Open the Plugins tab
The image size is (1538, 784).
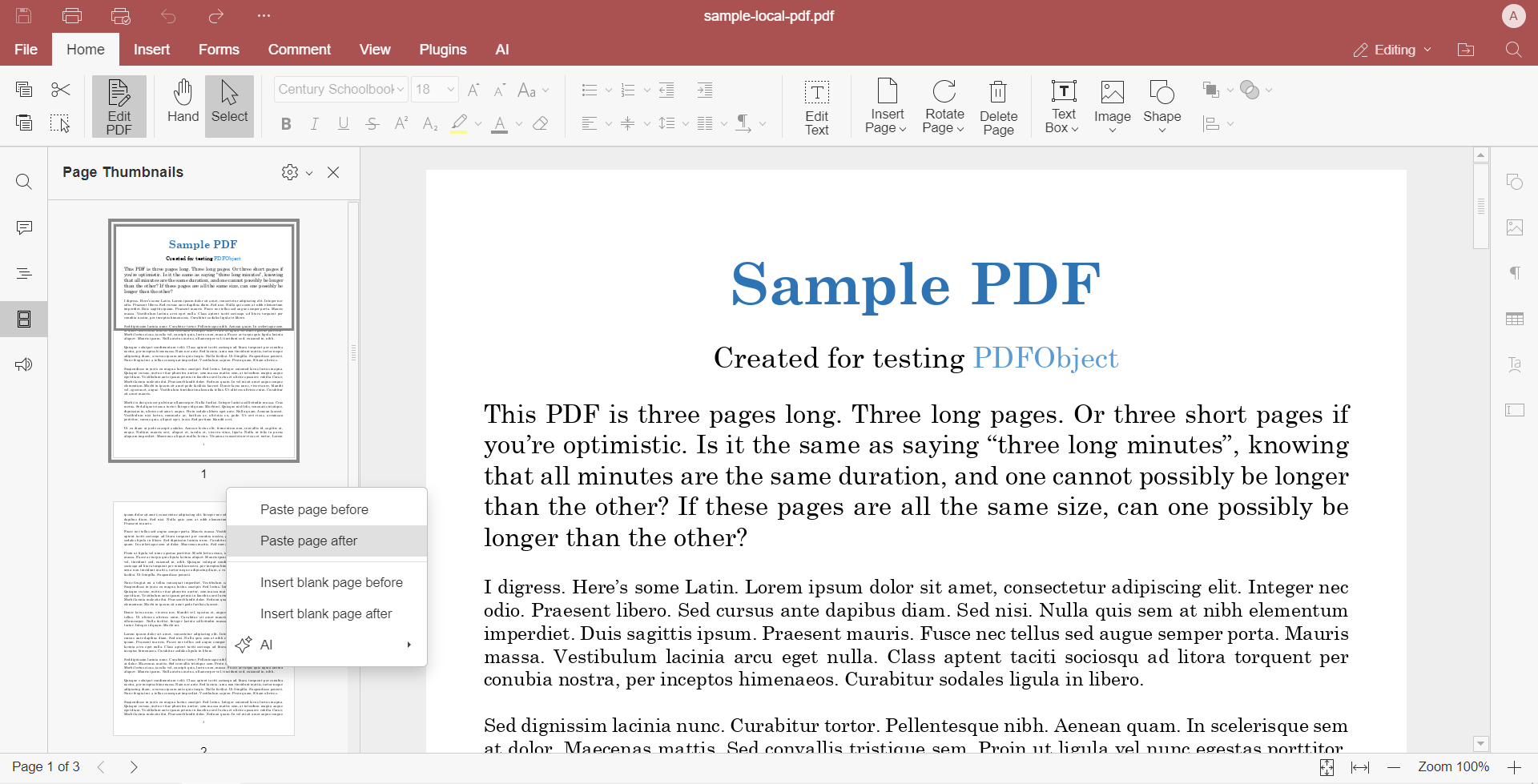tap(443, 50)
